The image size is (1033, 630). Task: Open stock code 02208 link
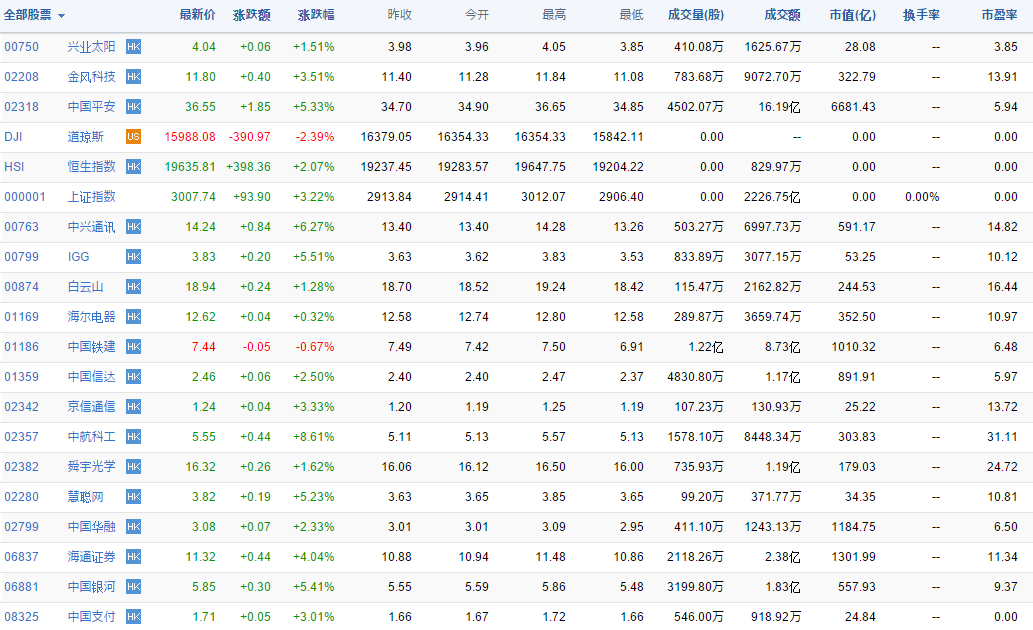click(22, 77)
